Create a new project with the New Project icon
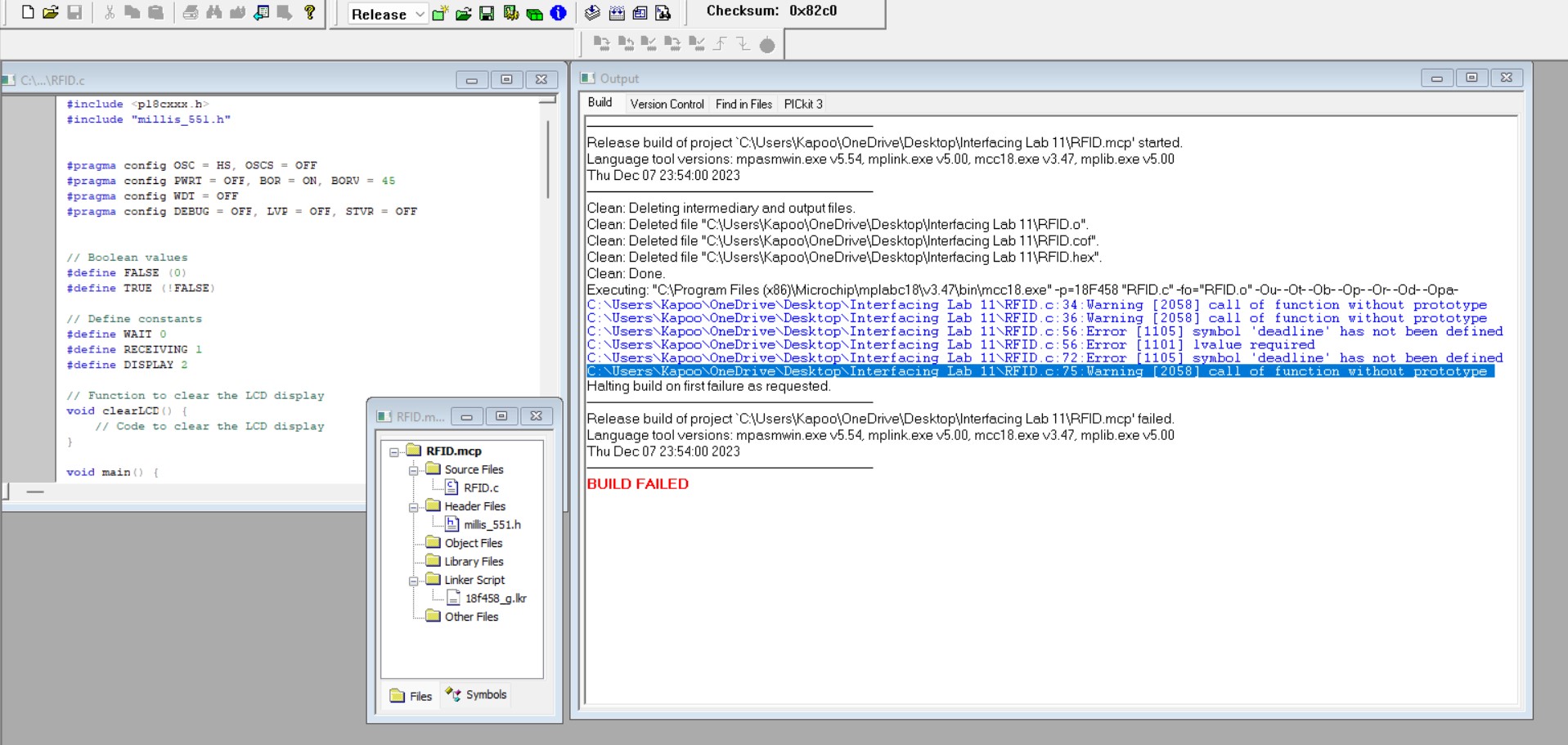Viewport: 1568px width, 745px height. pos(441,14)
